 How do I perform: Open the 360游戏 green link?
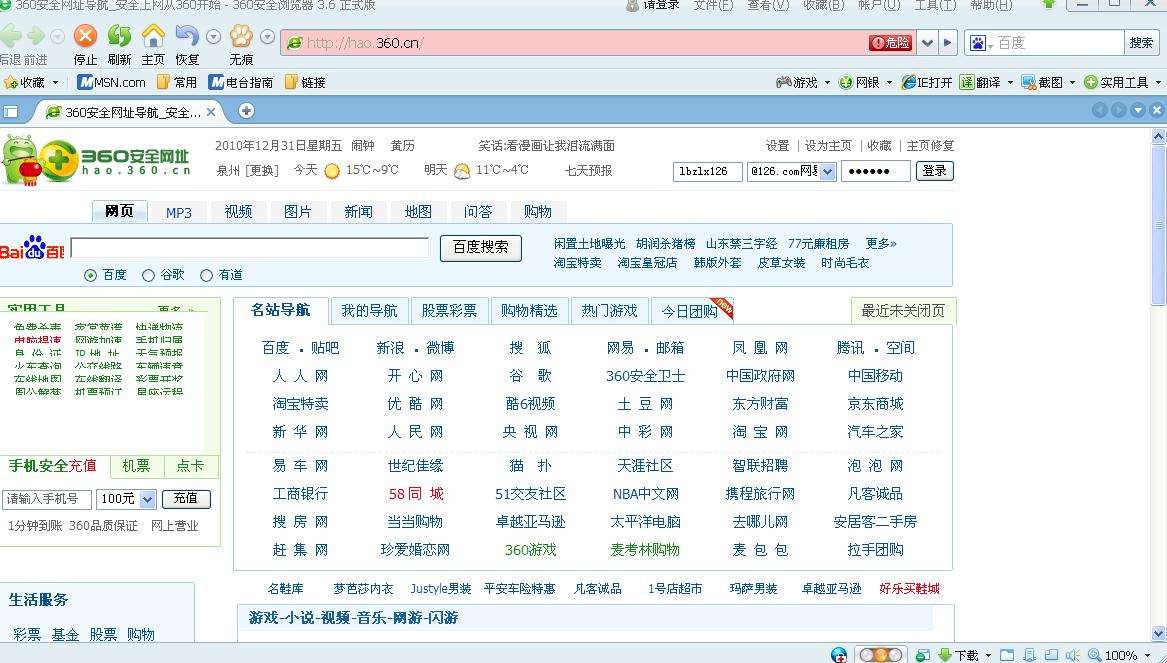pyautogui.click(x=531, y=551)
